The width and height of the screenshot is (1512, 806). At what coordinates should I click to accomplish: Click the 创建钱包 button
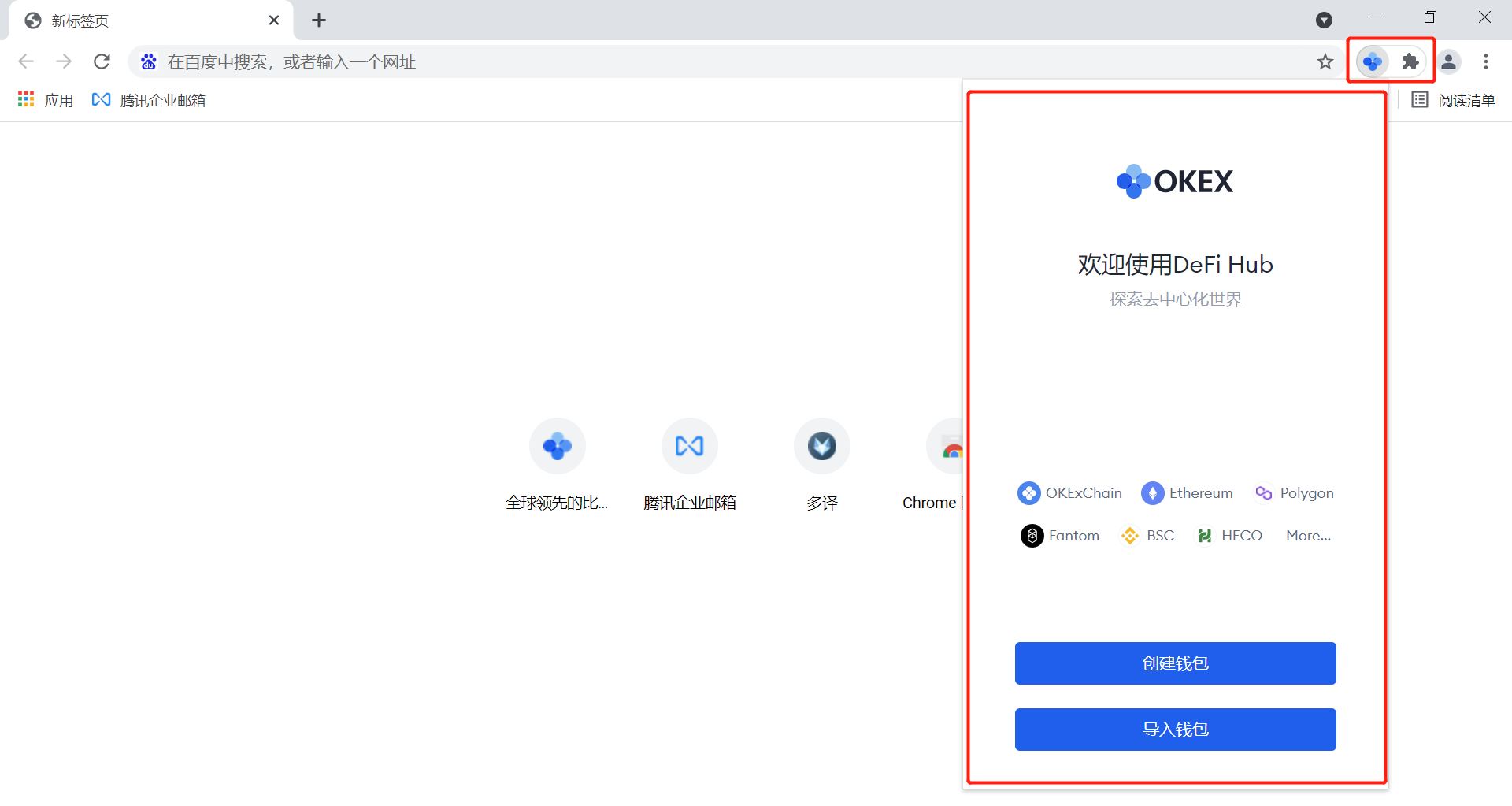(1174, 663)
